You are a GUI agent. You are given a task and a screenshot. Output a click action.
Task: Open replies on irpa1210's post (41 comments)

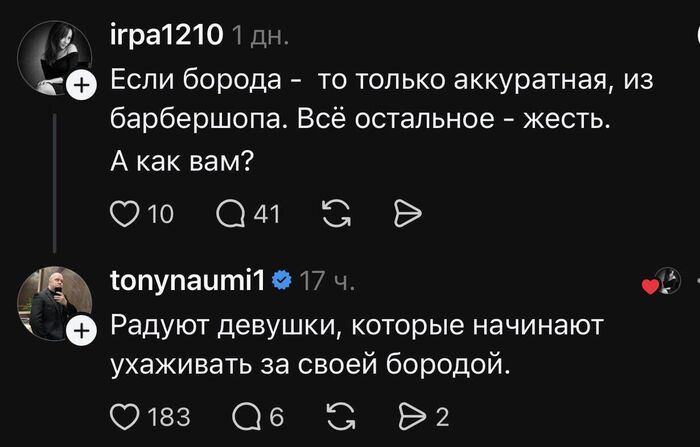click(230, 212)
